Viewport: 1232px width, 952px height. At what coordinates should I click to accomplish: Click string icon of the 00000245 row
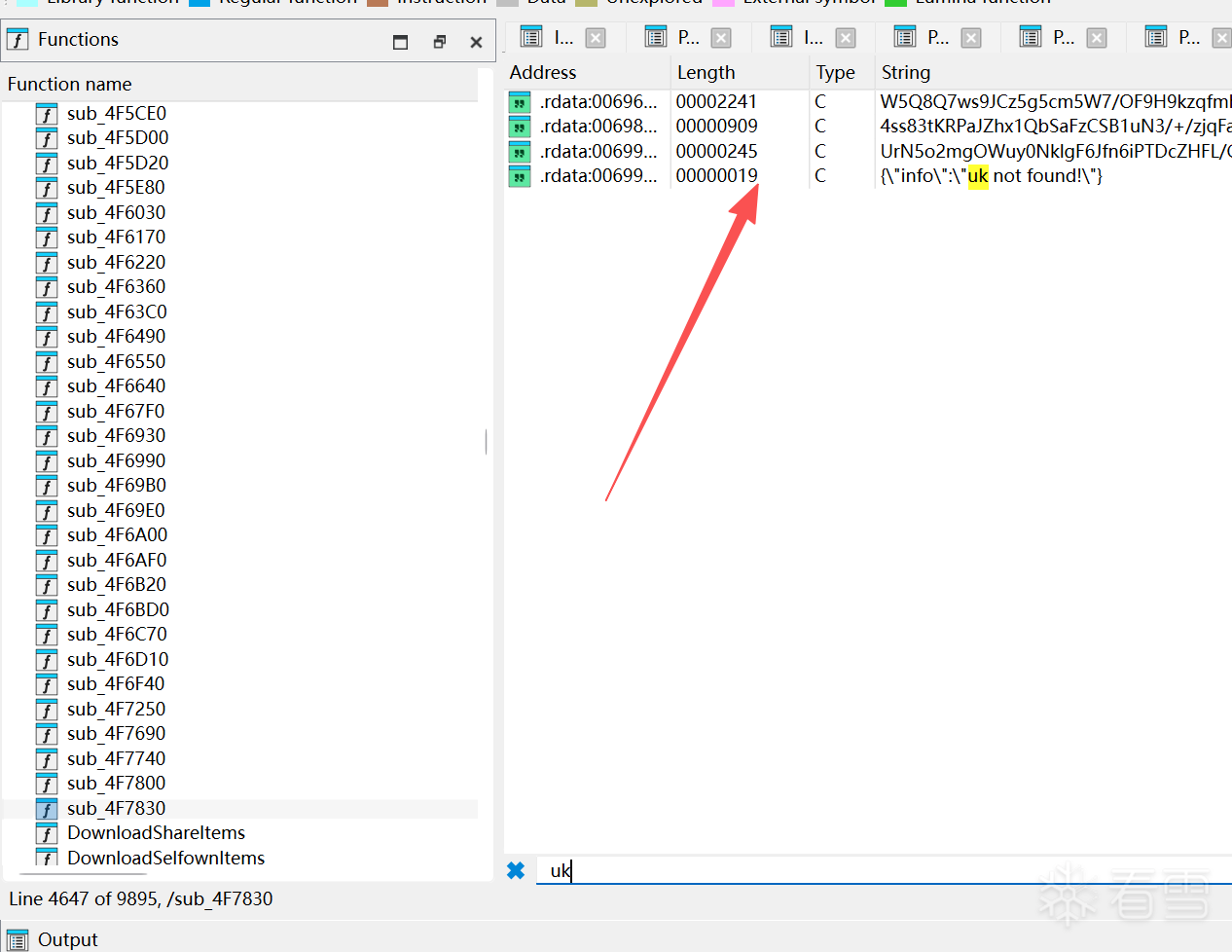pos(520,151)
